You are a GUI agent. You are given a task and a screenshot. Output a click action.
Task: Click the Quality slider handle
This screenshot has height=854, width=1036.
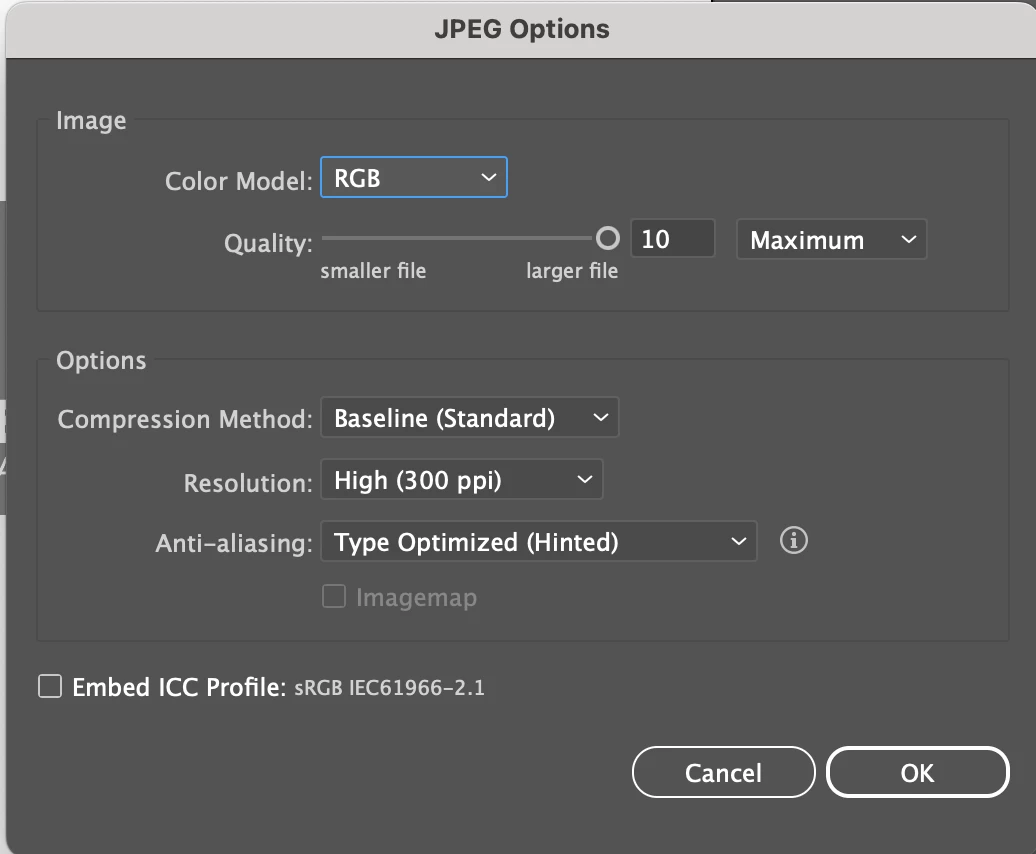click(x=607, y=238)
